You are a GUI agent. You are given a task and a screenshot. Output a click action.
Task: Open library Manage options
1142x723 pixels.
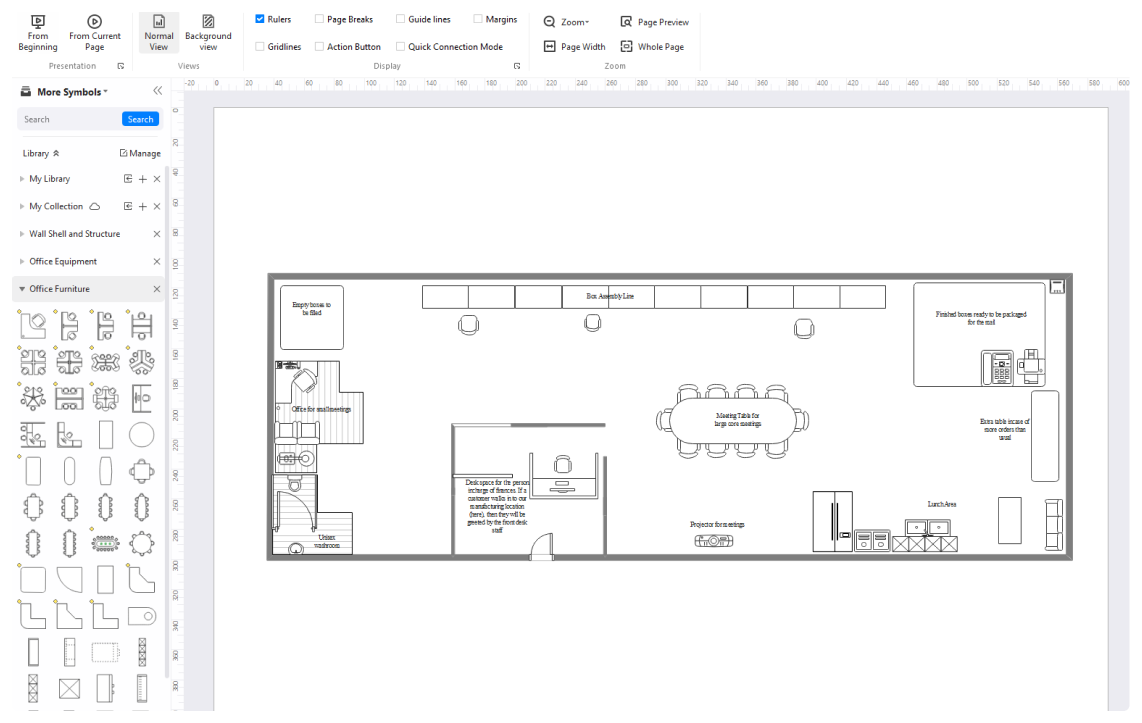pyautogui.click(x=140, y=154)
